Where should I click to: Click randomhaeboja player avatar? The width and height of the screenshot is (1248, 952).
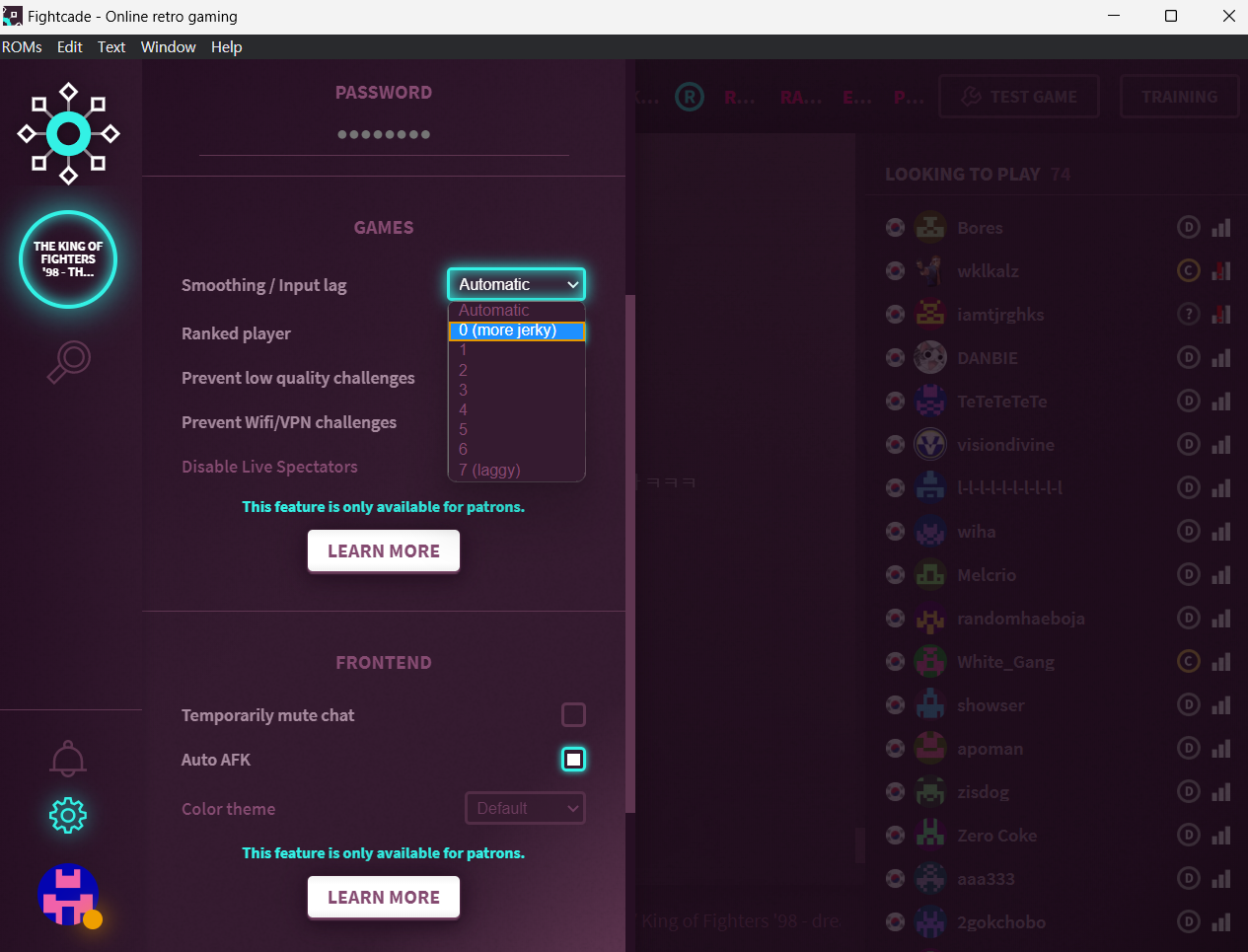[x=930, y=618]
